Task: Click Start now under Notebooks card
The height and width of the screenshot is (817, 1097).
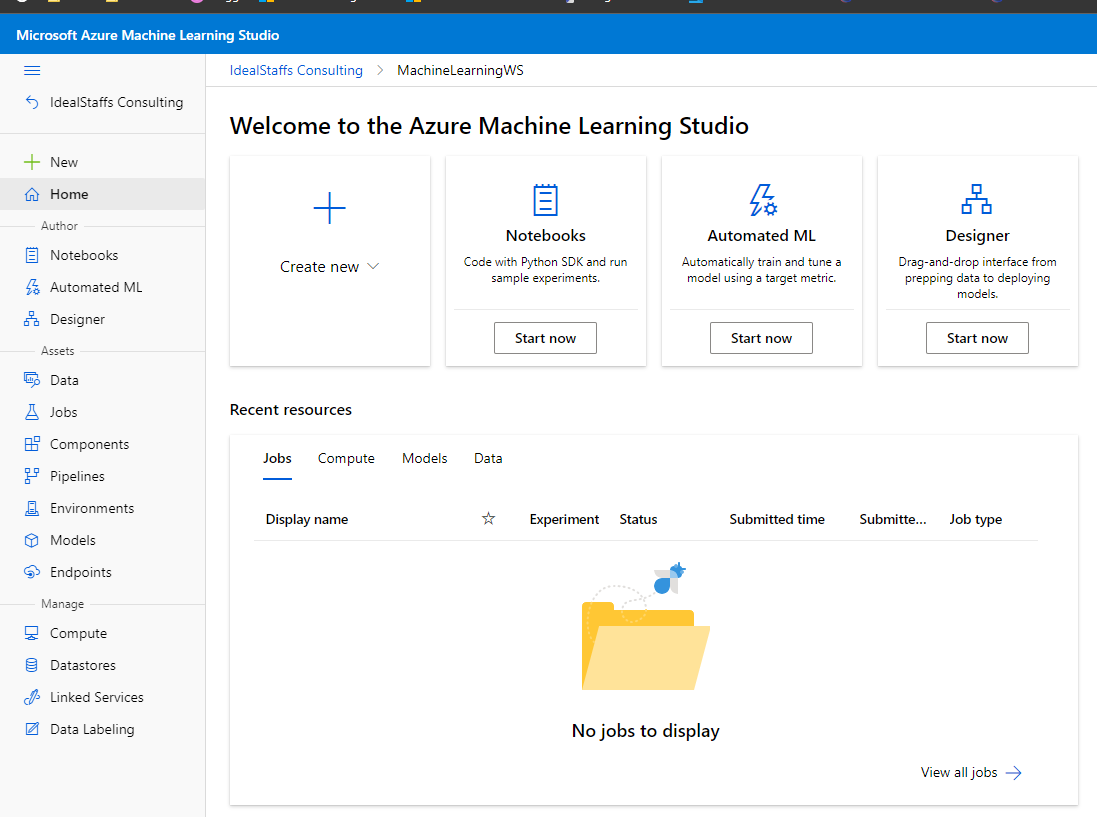Action: pos(545,338)
